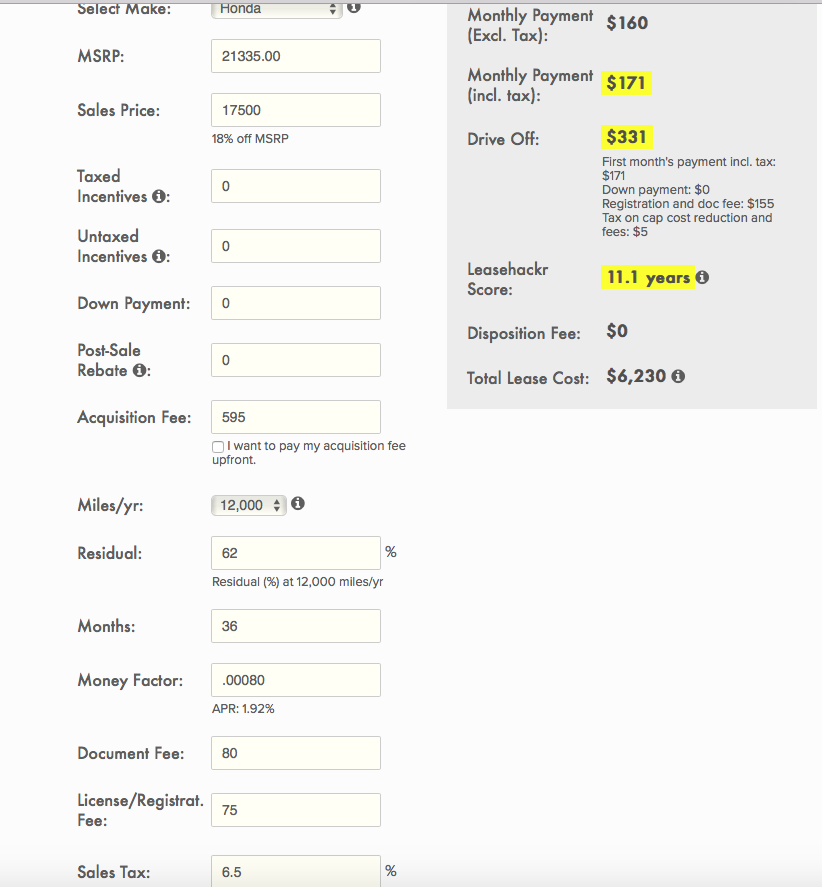Show info for Untaxed Incentives
The height and width of the screenshot is (887, 822).
[x=160, y=256]
